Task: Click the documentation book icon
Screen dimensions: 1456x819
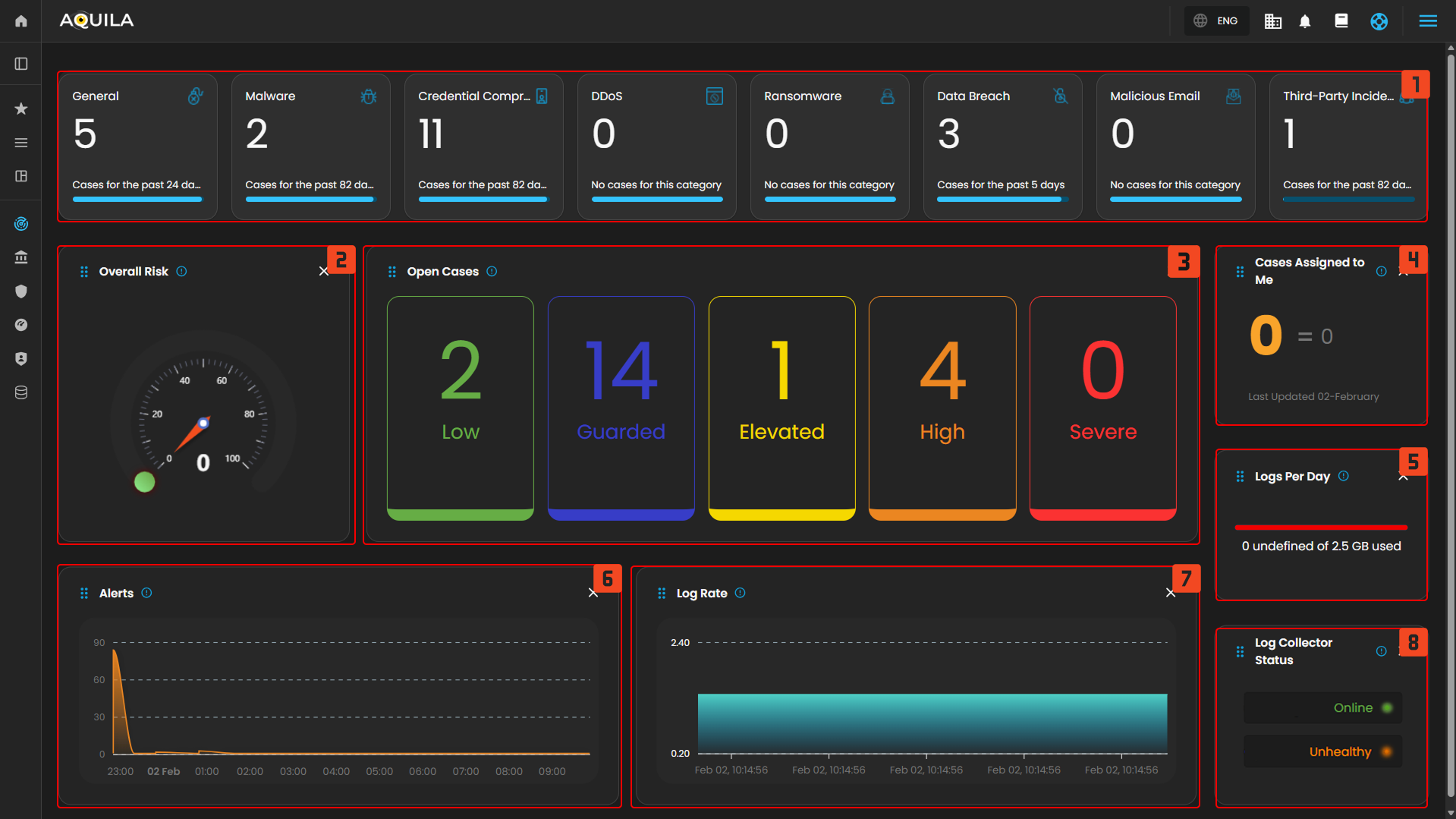Action: [1341, 21]
